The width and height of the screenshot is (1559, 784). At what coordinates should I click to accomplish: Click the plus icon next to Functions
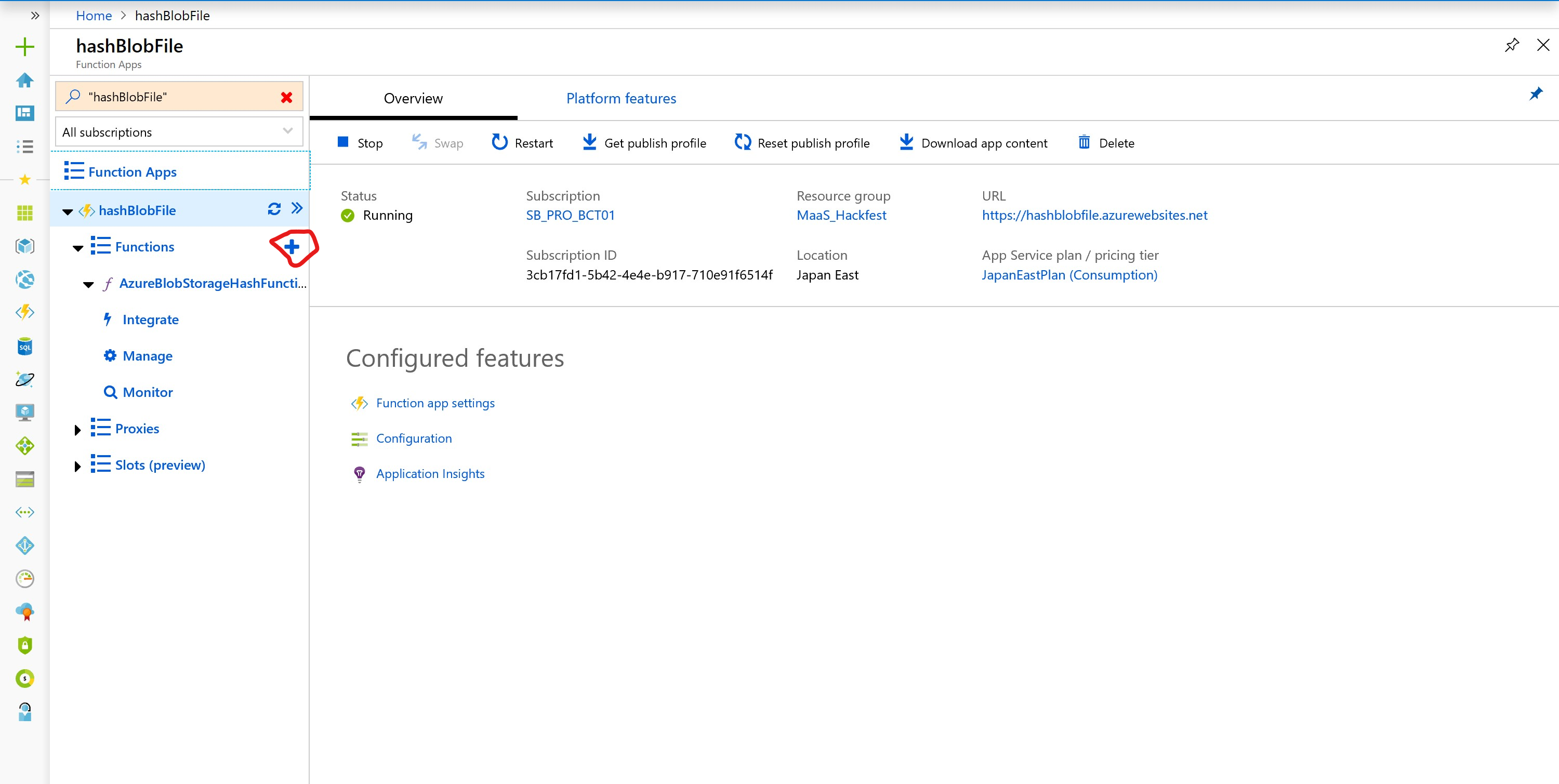tap(292, 247)
